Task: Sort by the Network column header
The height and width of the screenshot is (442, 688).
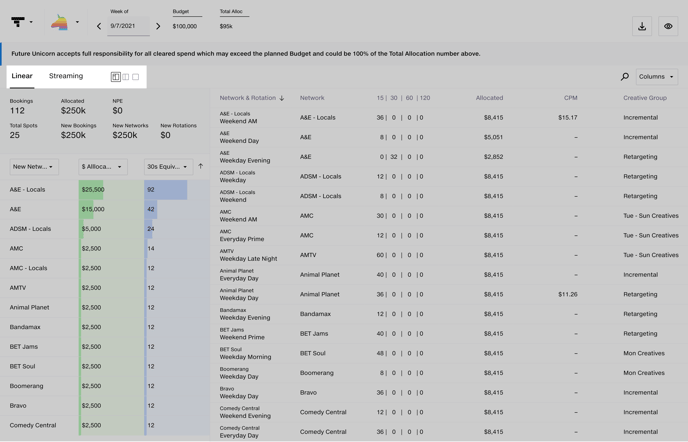Action: pos(312,98)
